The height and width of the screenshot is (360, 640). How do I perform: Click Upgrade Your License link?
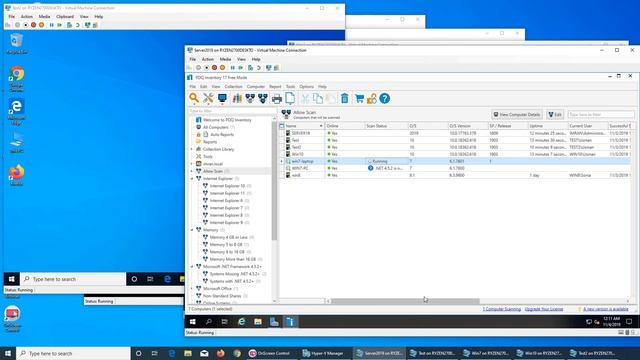tap(544, 309)
